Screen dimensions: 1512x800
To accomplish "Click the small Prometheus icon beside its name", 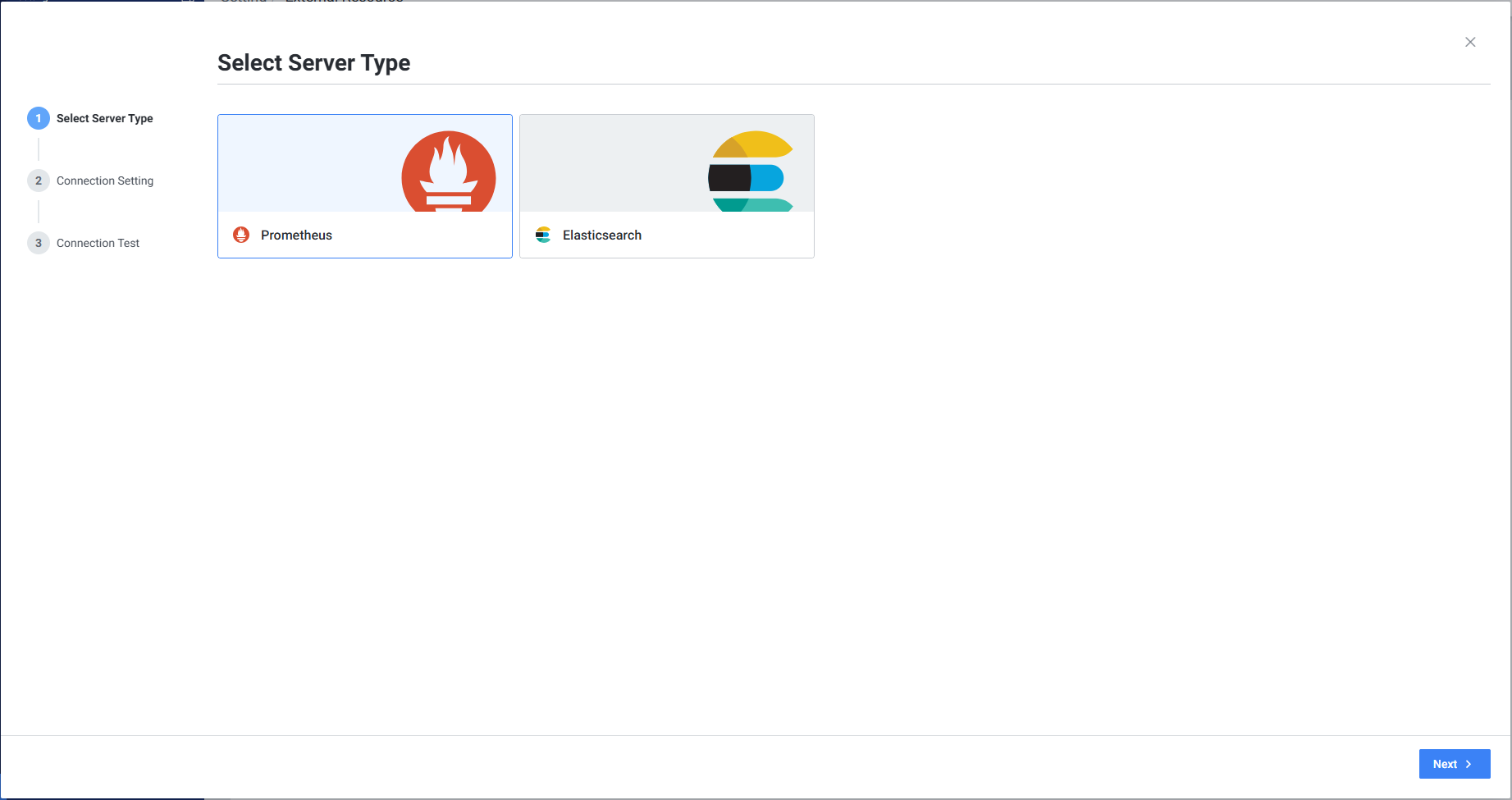I will click(241, 235).
